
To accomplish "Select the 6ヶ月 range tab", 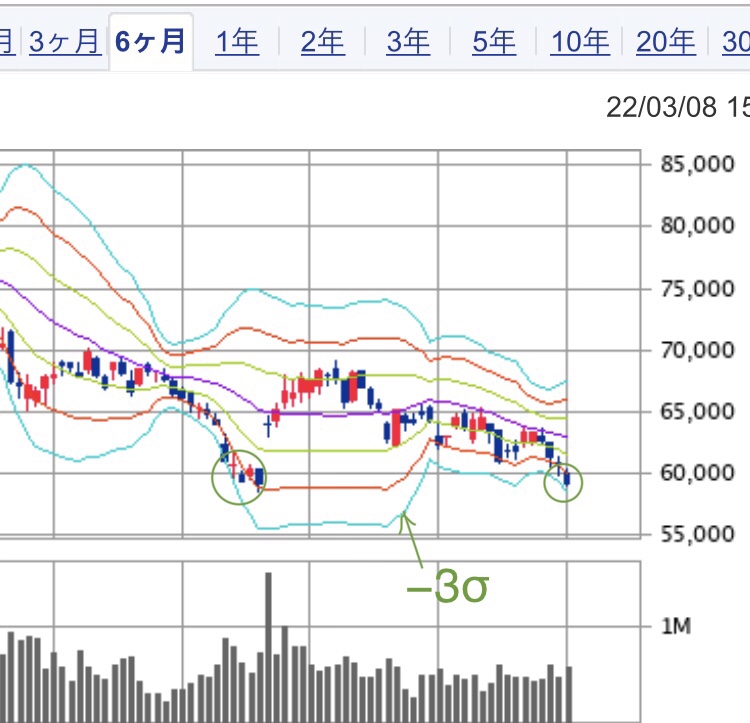I will pyautogui.click(x=151, y=42).
